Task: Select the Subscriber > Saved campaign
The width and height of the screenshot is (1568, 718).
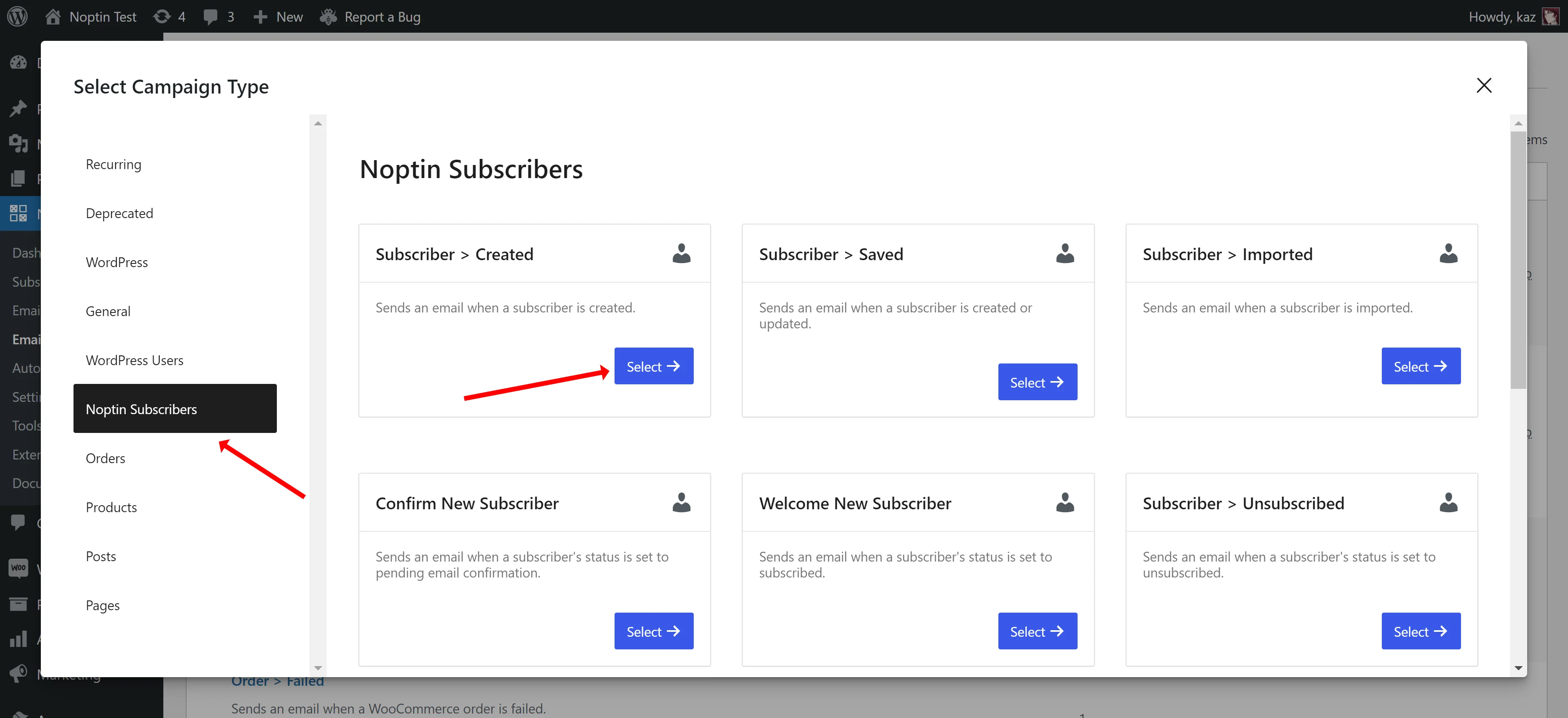Action: (1037, 382)
